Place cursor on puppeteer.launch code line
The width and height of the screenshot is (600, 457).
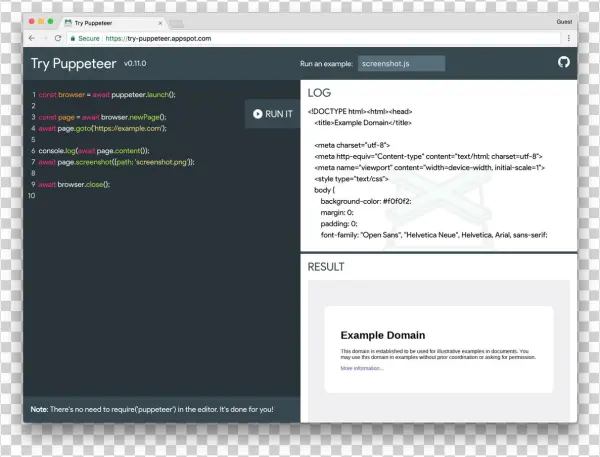107,94
